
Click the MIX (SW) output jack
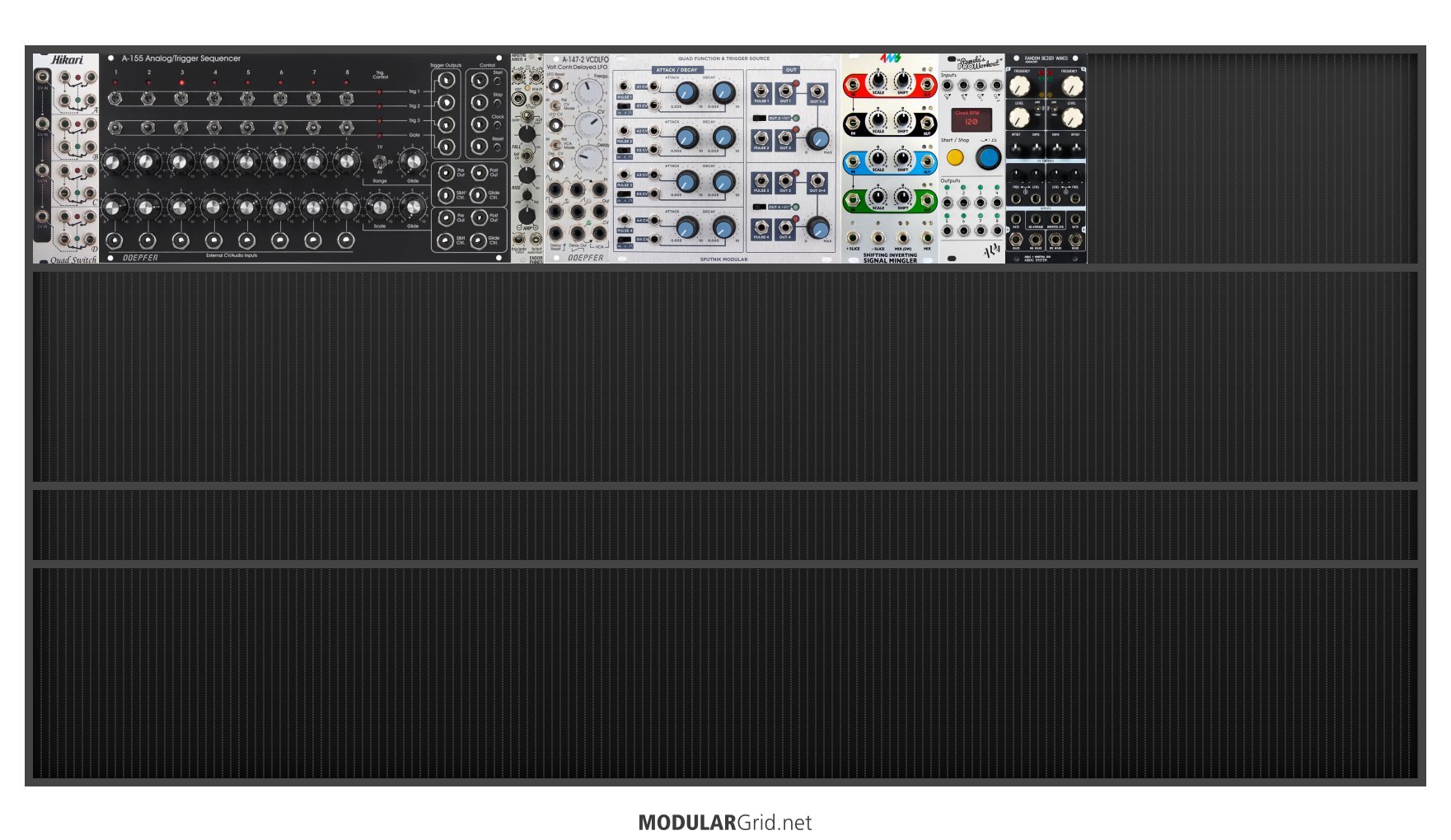(902, 238)
